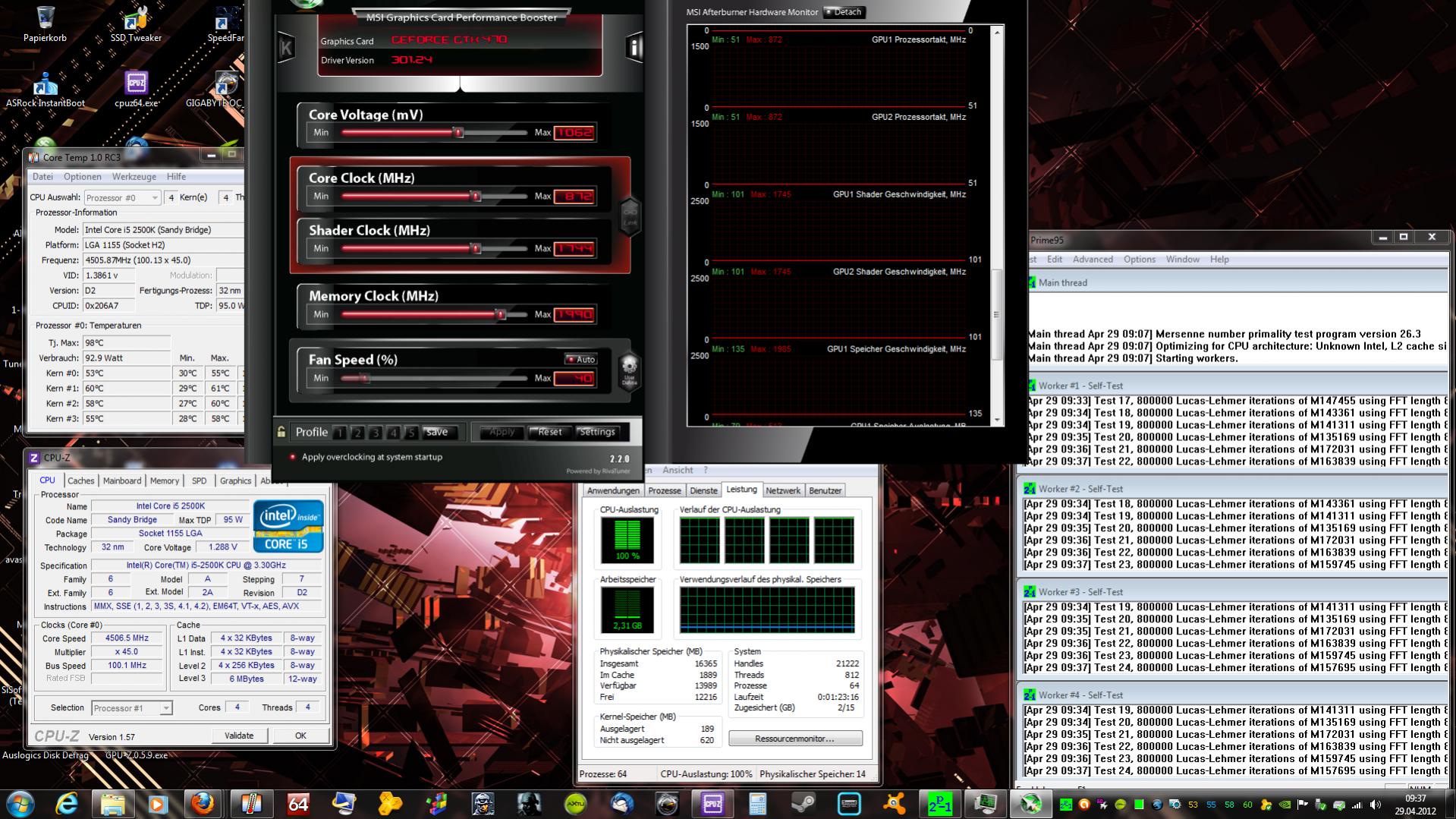Open the Advanced menu in Prime95

click(x=1093, y=260)
